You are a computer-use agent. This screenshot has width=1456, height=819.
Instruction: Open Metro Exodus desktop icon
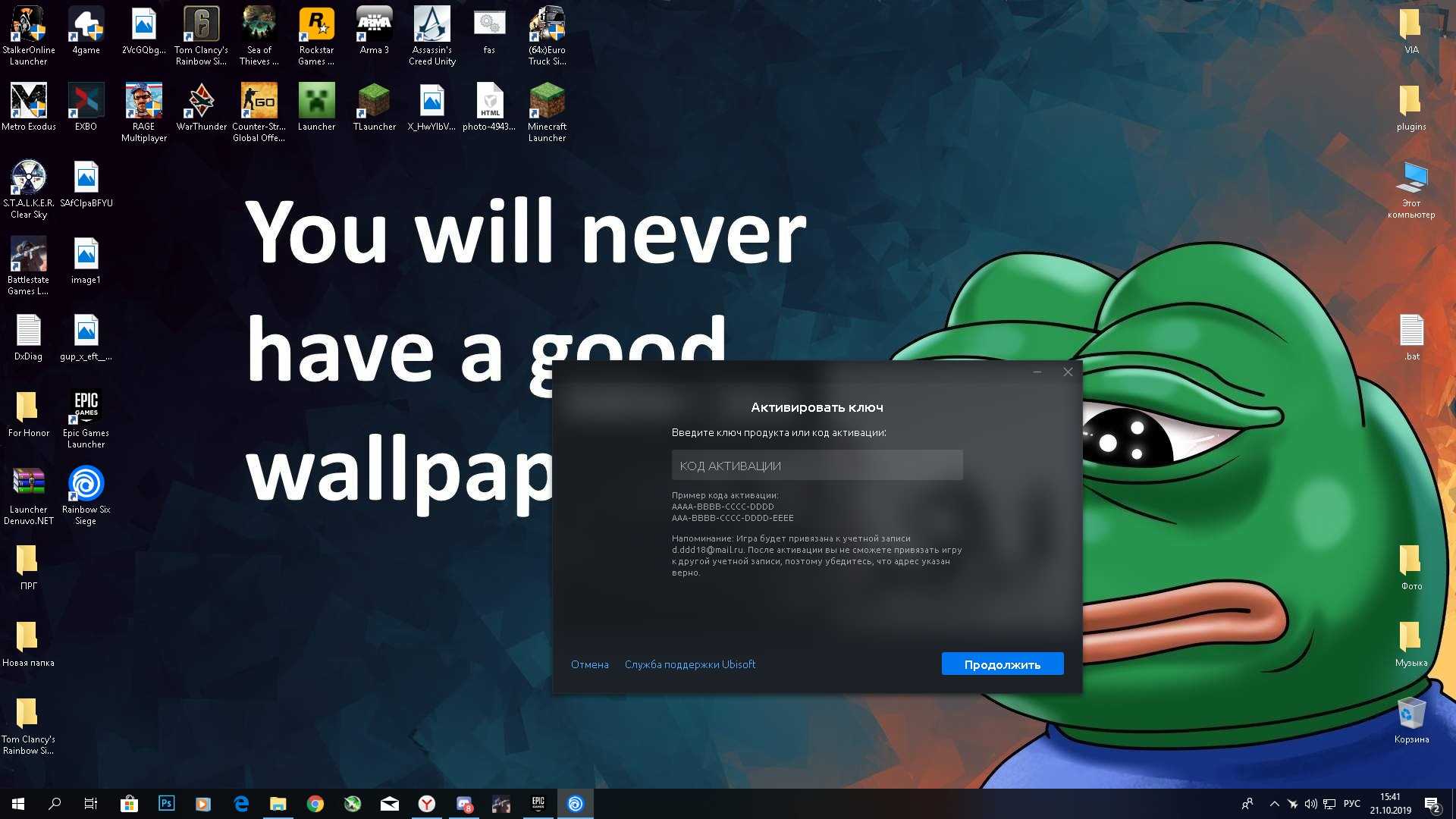(29, 108)
